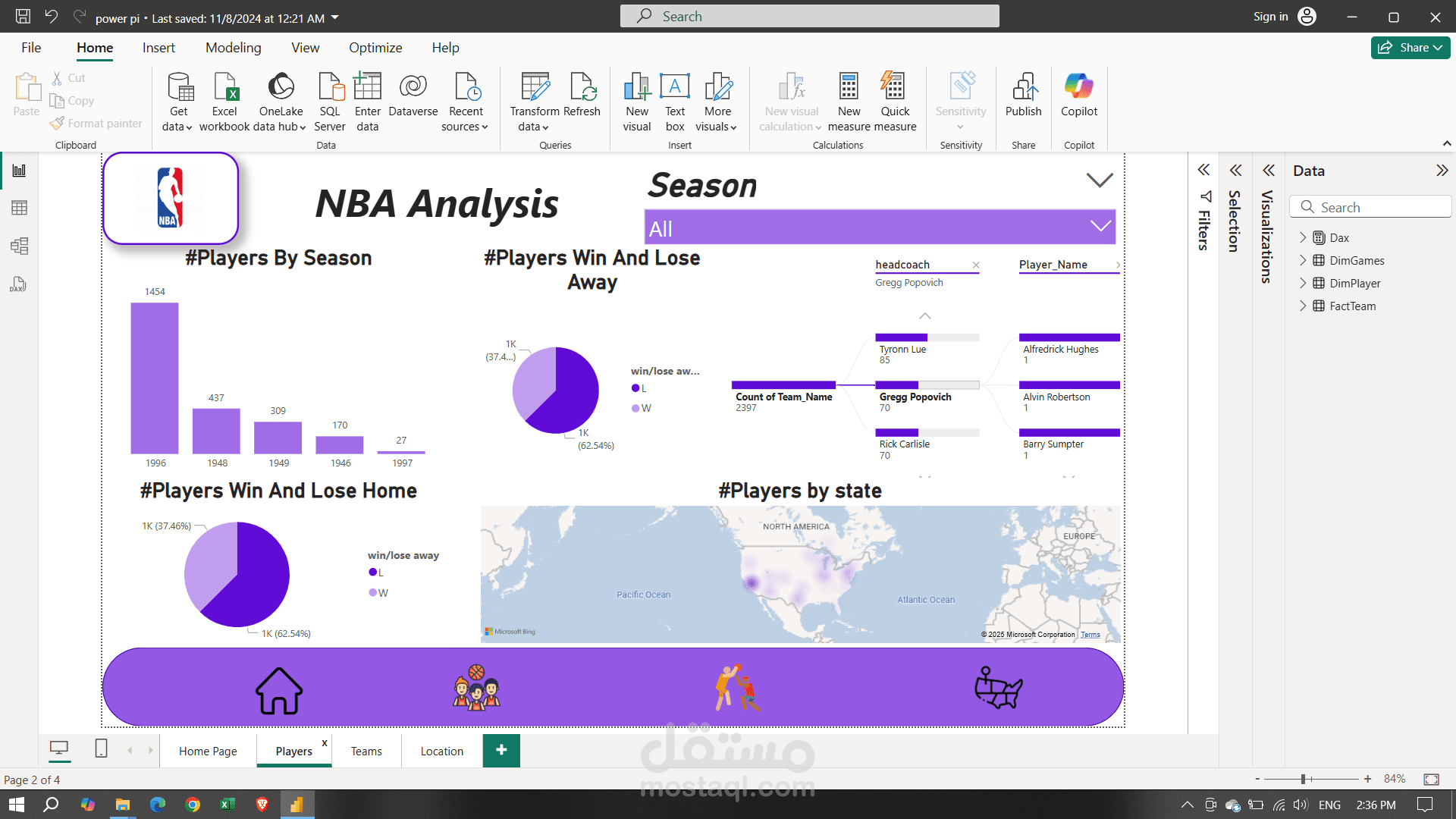Click the zoom slider handle
Viewport: 1456px width, 819px height.
[1303, 780]
